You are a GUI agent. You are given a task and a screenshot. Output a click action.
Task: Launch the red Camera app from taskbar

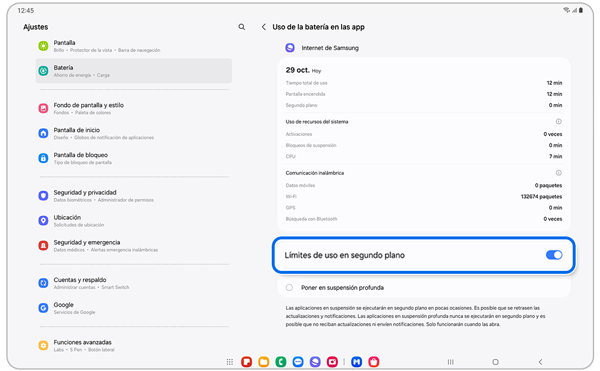tap(333, 362)
